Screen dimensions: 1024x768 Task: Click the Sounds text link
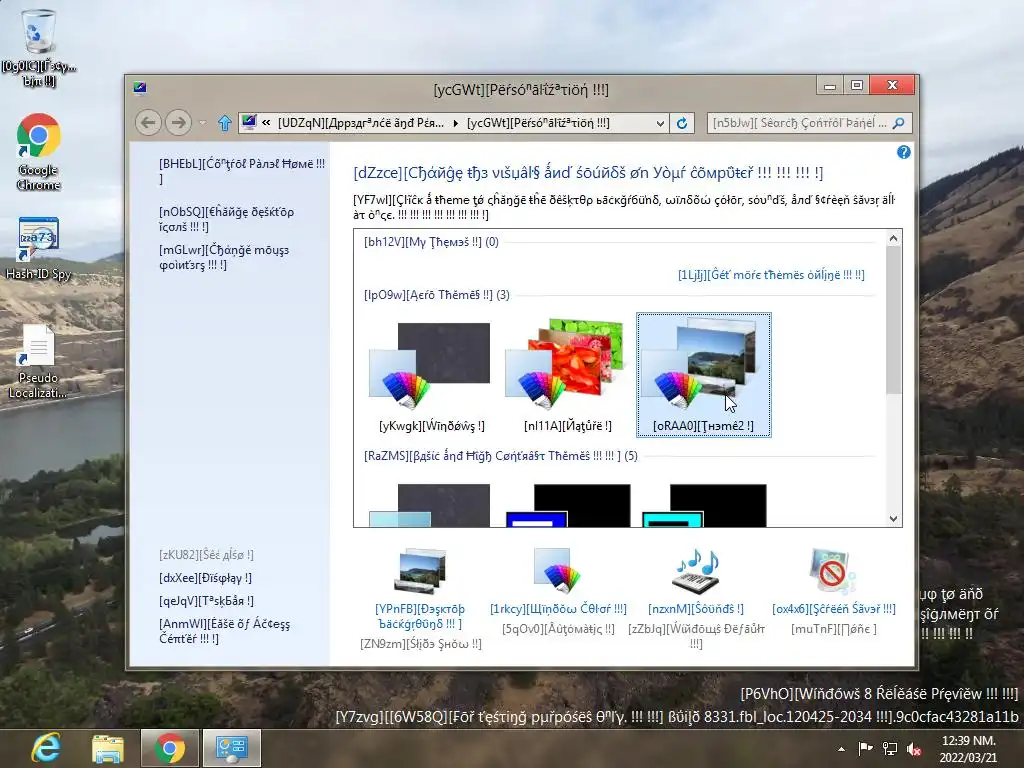[x=696, y=609]
